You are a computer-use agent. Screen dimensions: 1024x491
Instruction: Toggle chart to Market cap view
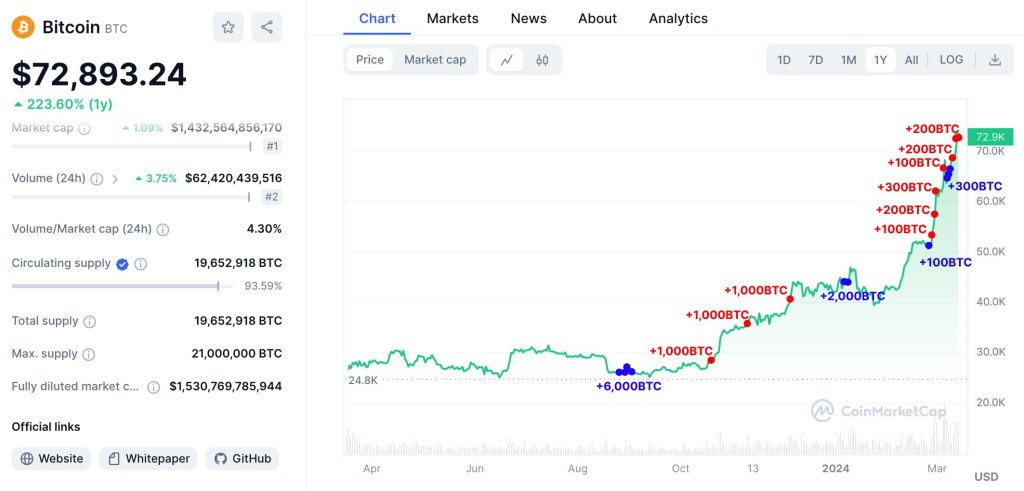435,60
